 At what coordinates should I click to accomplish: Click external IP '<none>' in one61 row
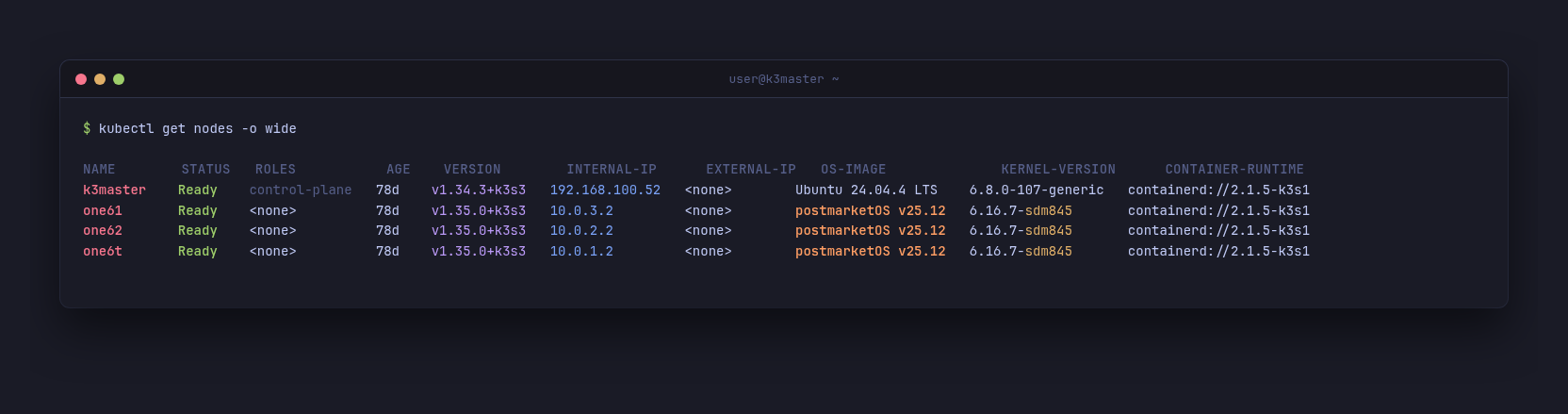click(x=709, y=211)
